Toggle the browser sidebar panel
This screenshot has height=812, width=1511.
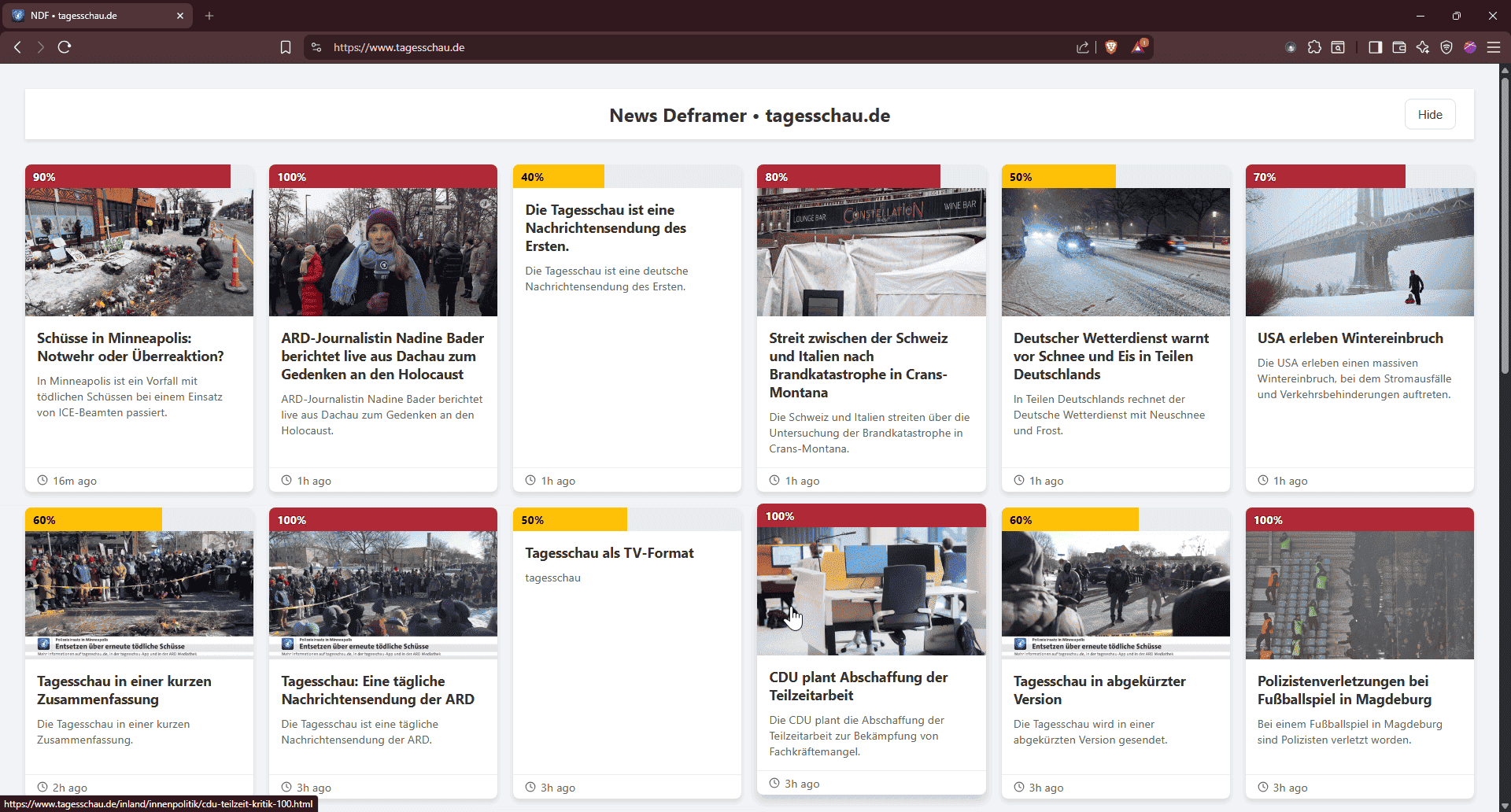pyautogui.click(x=1376, y=47)
